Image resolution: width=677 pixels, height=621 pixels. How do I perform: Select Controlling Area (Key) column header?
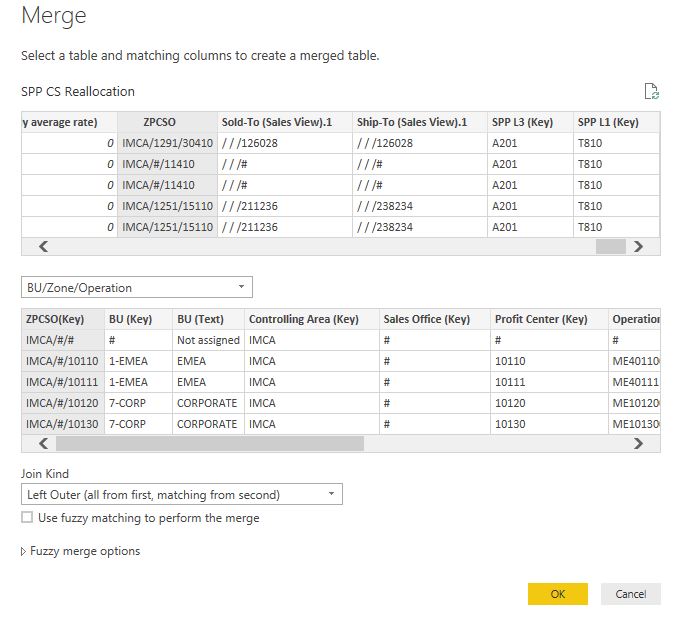point(312,319)
